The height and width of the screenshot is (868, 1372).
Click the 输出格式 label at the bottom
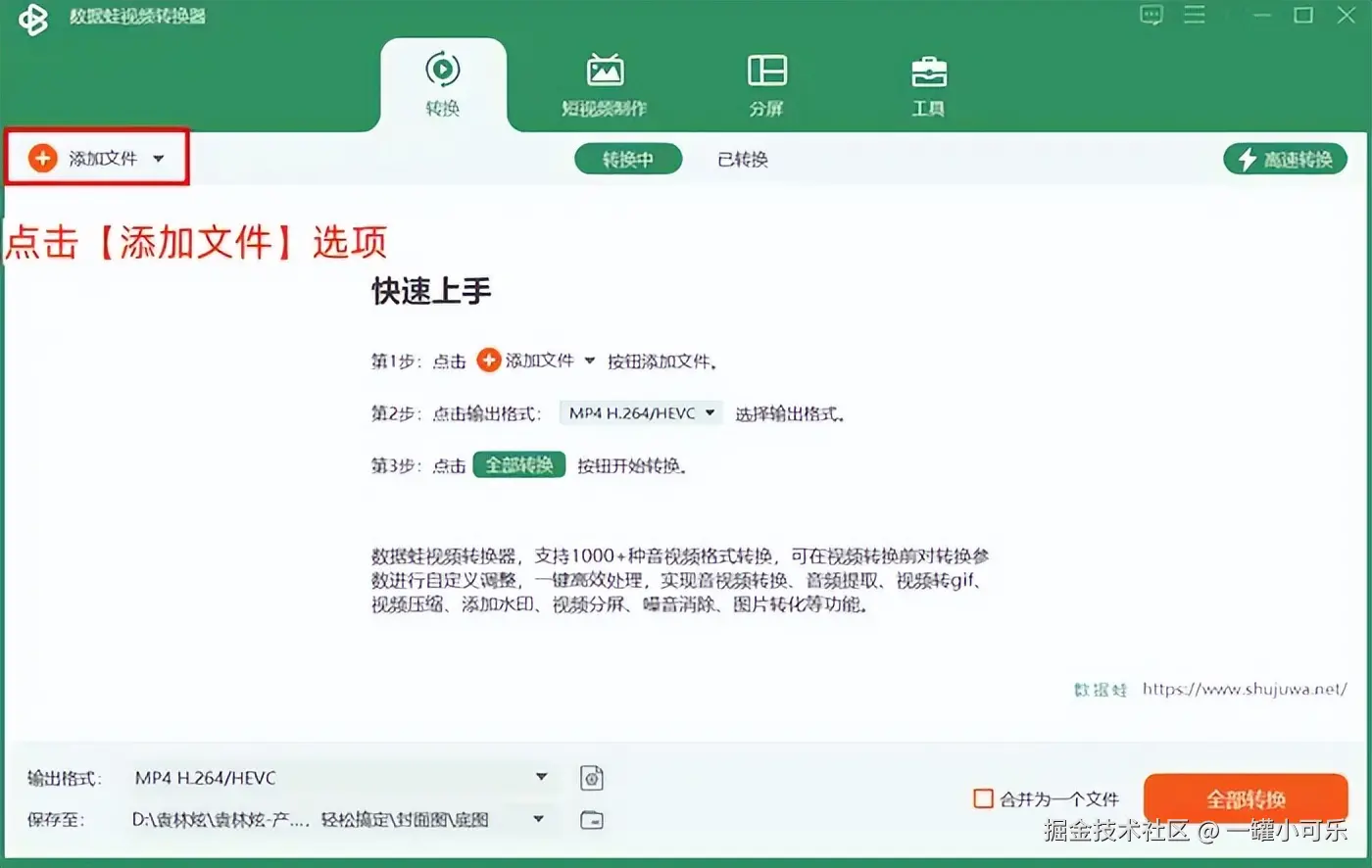click(x=64, y=779)
